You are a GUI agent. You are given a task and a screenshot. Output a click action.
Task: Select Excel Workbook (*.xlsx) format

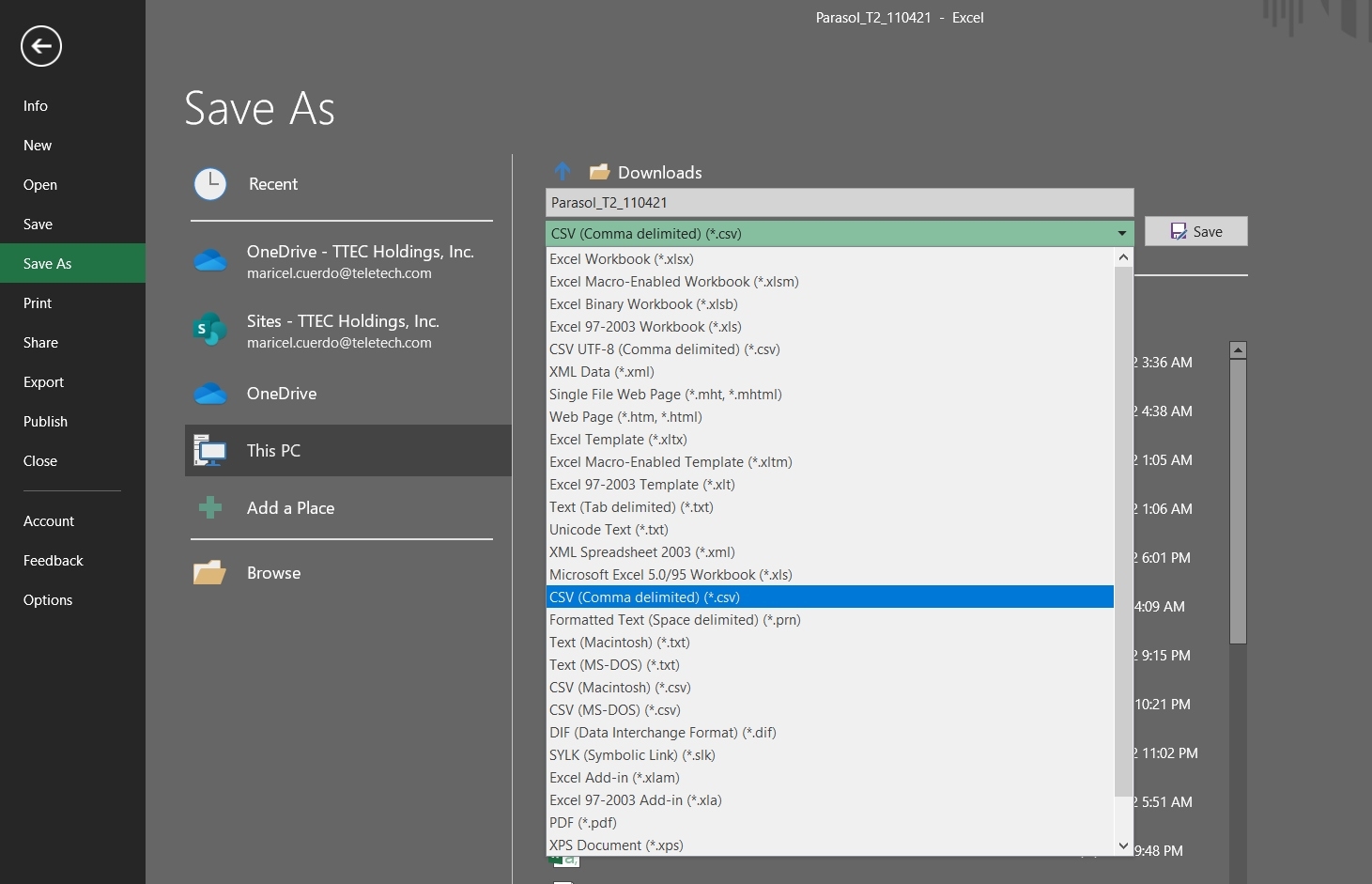622,259
